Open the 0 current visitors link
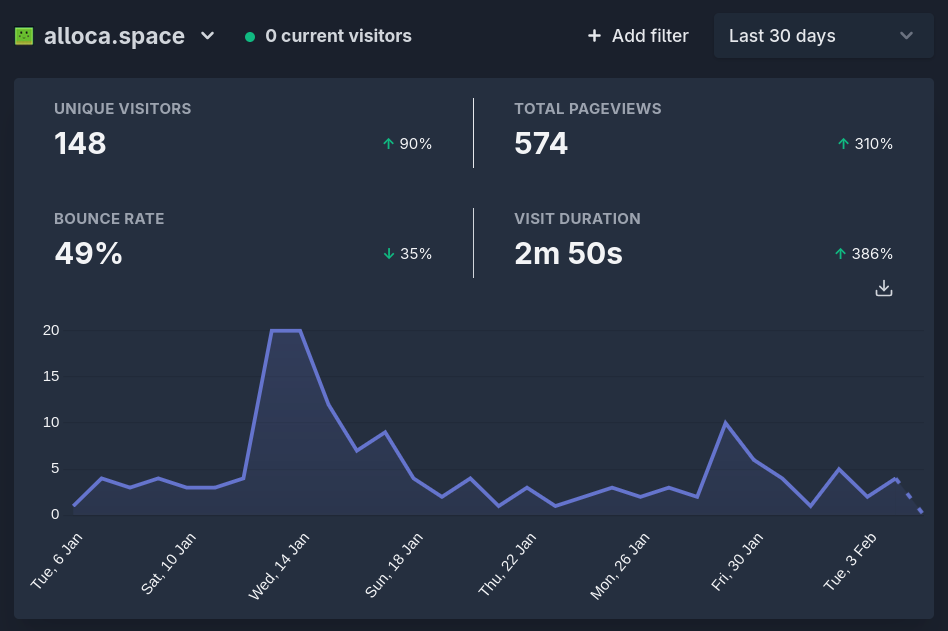 (x=338, y=36)
